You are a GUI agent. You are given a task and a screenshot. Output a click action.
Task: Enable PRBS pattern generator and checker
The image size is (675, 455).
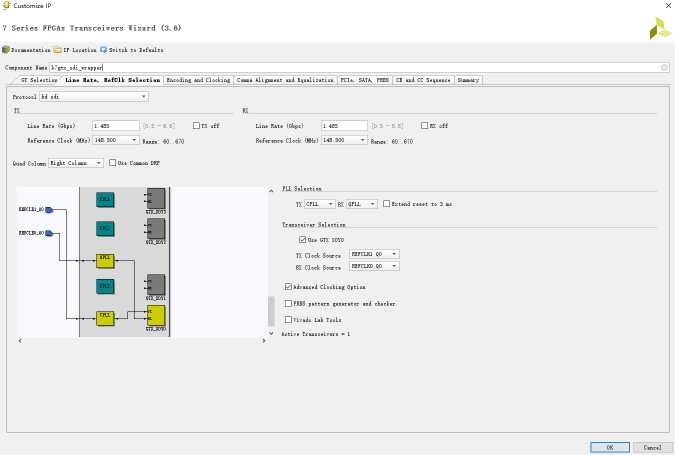[x=288, y=303]
